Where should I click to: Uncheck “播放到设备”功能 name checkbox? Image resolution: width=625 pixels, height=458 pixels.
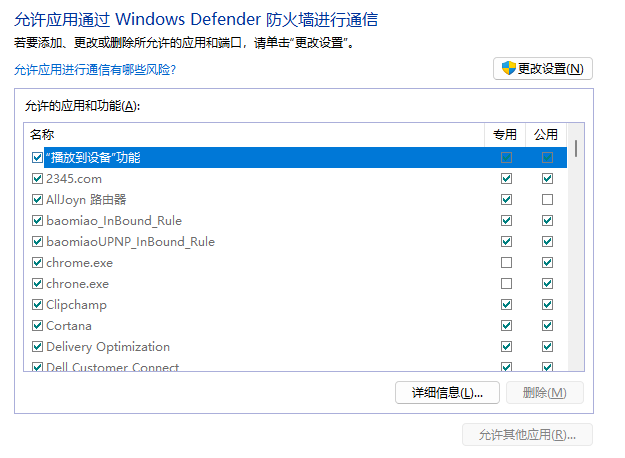[37, 157]
